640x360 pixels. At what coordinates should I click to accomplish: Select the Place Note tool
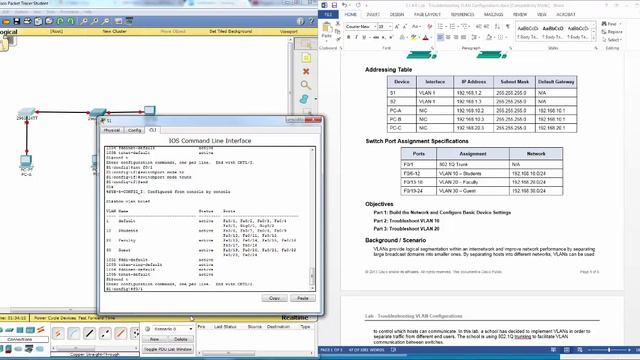(306, 58)
